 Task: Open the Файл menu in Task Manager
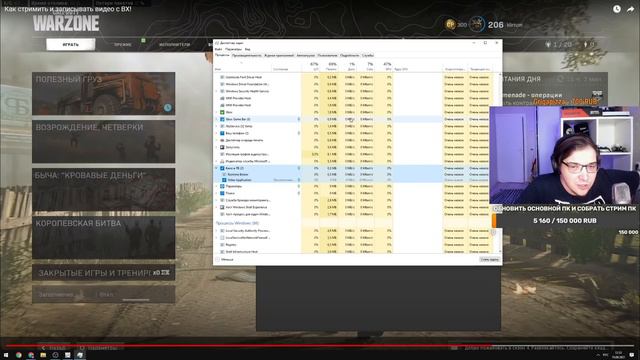[x=218, y=49]
